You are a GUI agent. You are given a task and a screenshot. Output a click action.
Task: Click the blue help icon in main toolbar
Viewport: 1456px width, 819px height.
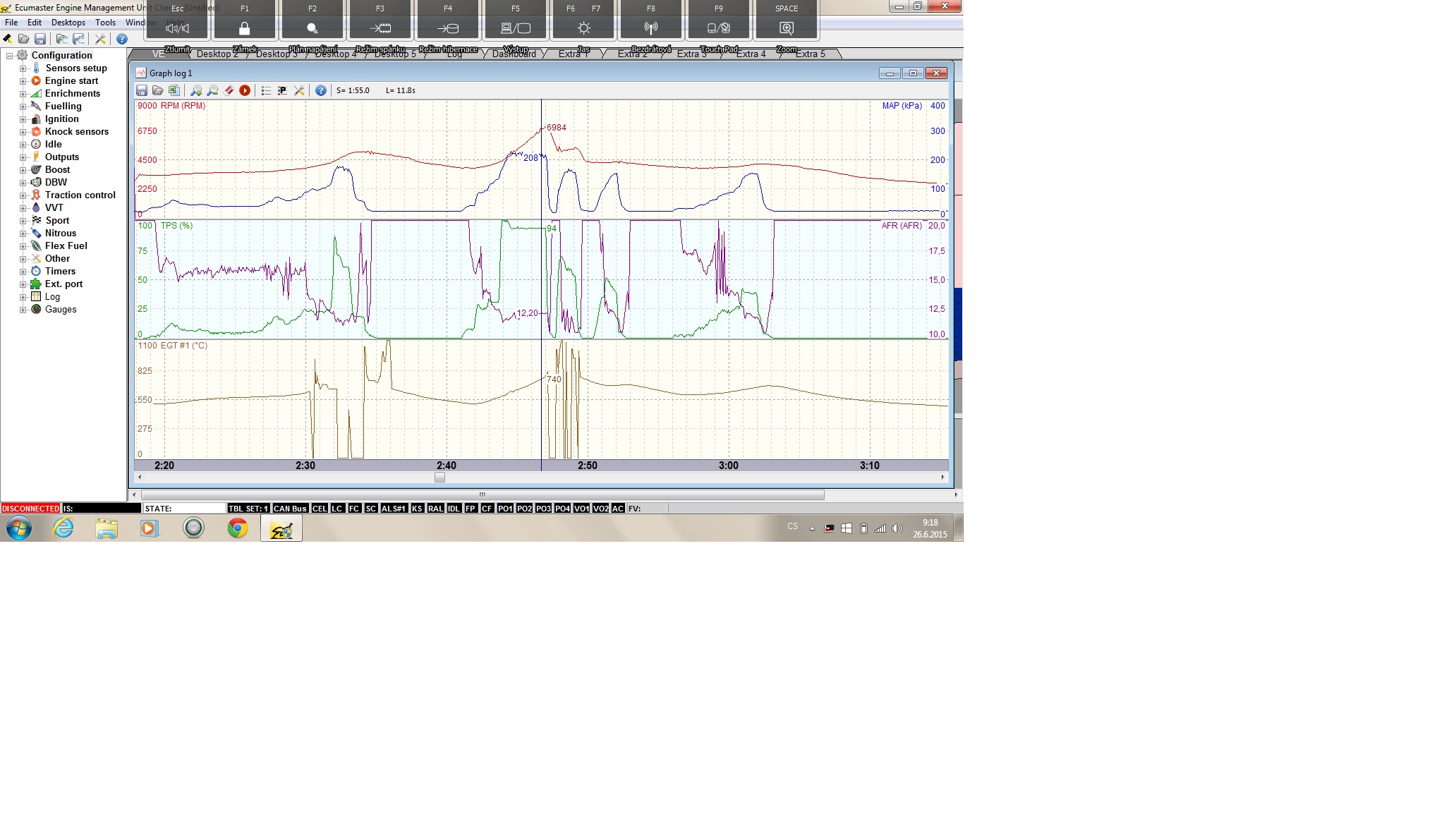(122, 40)
